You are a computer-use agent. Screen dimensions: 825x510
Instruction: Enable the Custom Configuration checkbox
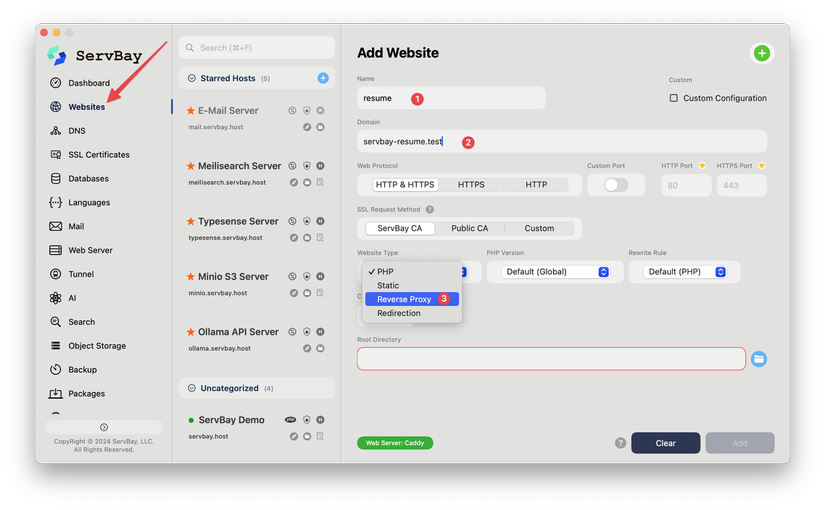pos(673,98)
